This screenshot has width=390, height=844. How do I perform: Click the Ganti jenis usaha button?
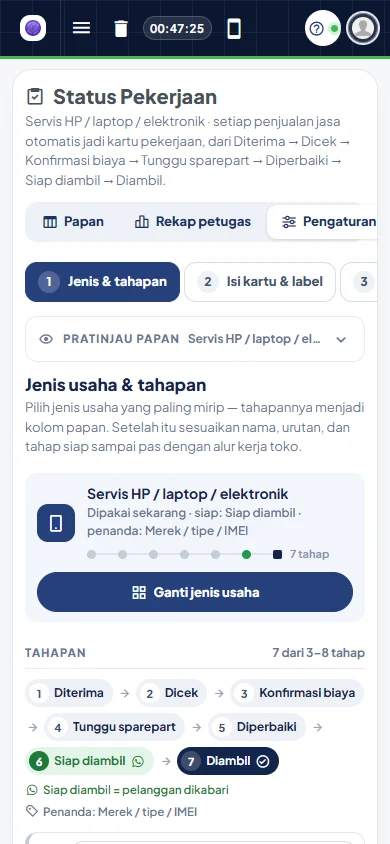coord(195,592)
